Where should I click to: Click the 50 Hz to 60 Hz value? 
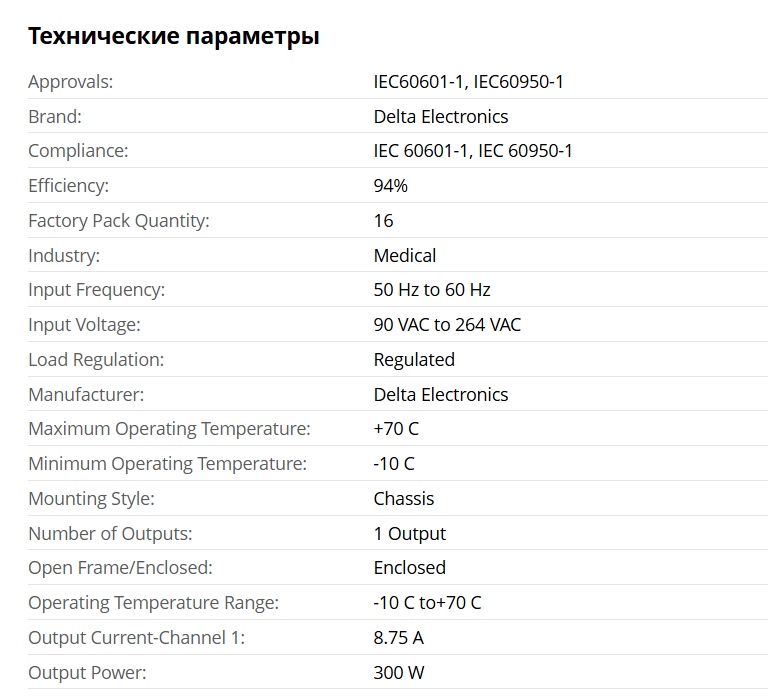432,290
